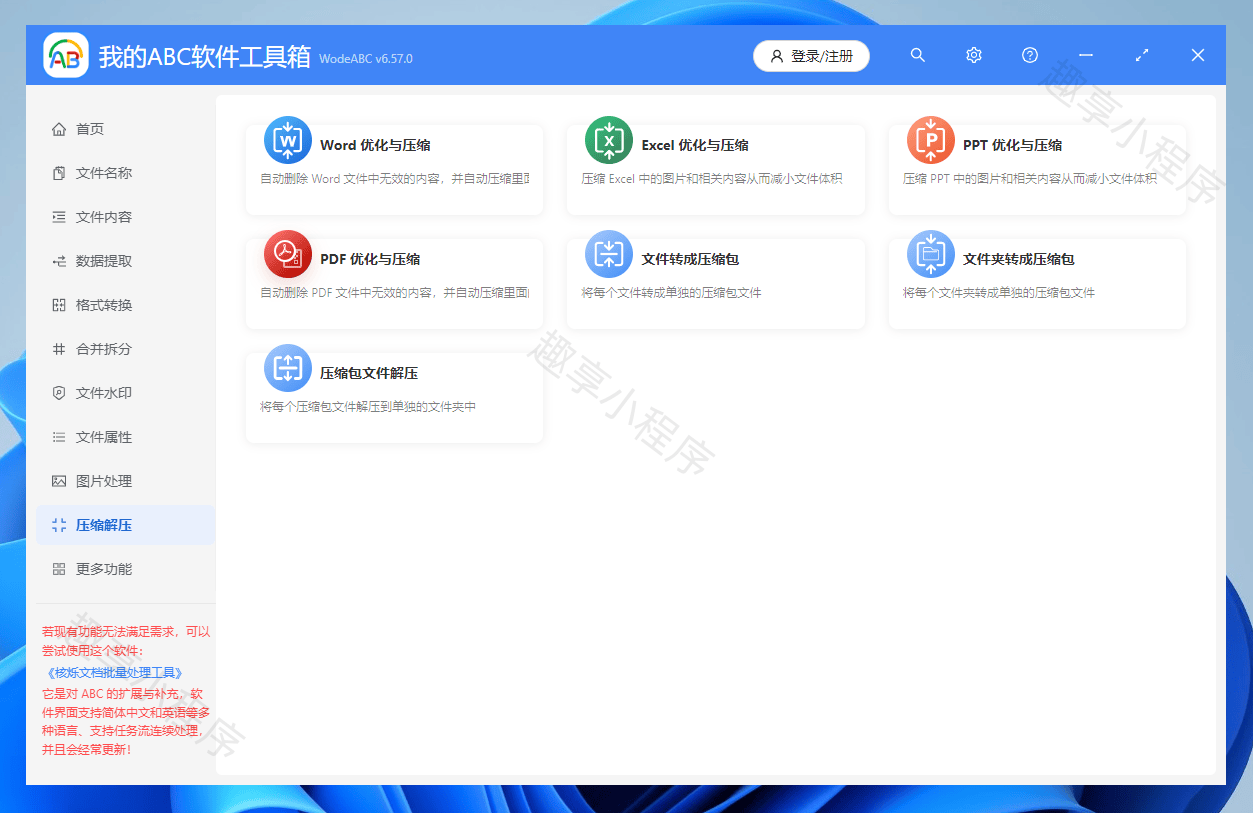Select 数据提取 in the sidebar
This screenshot has width=1253, height=813.
(125, 261)
